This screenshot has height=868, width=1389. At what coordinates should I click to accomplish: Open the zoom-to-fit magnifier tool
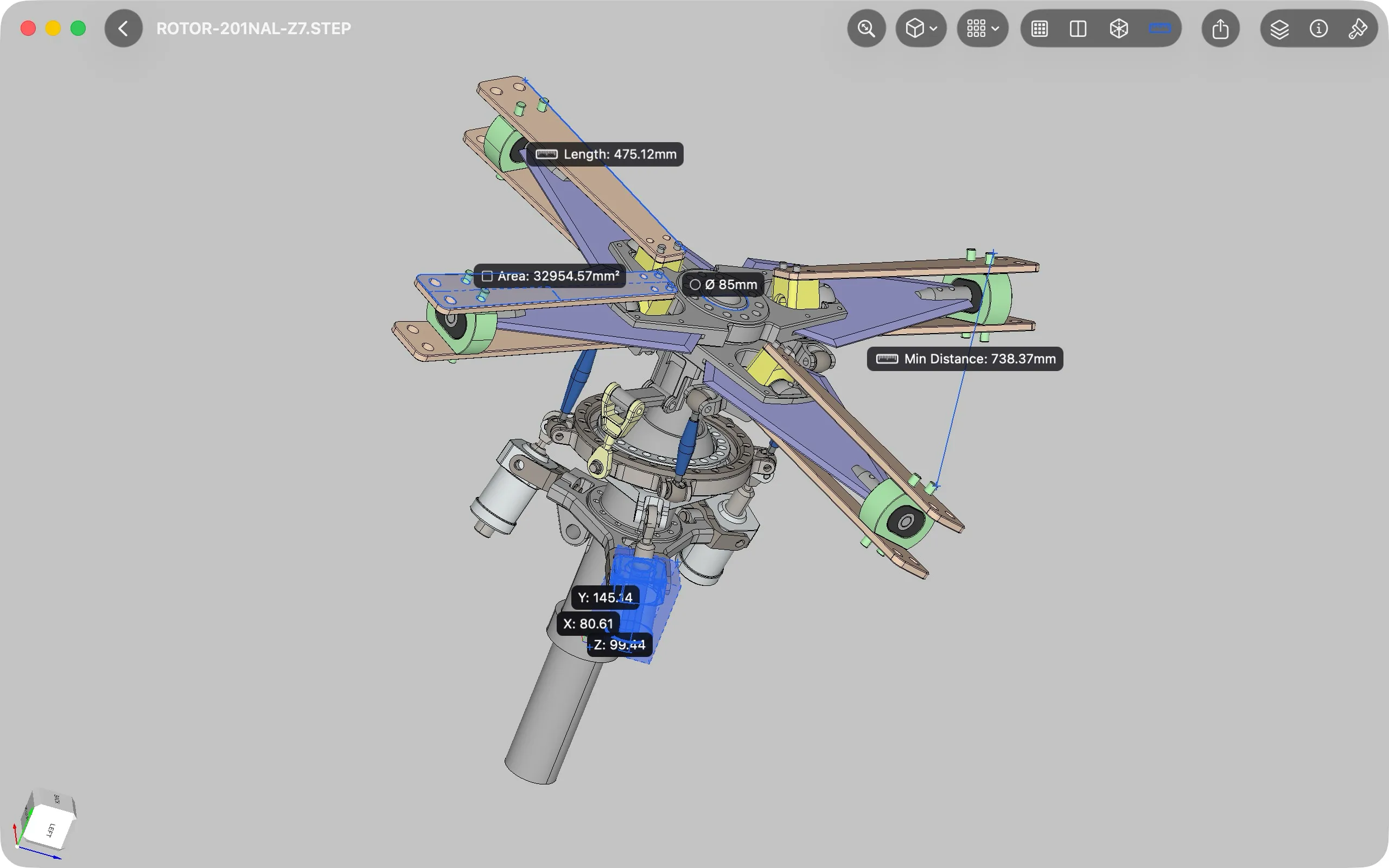[x=866, y=29]
